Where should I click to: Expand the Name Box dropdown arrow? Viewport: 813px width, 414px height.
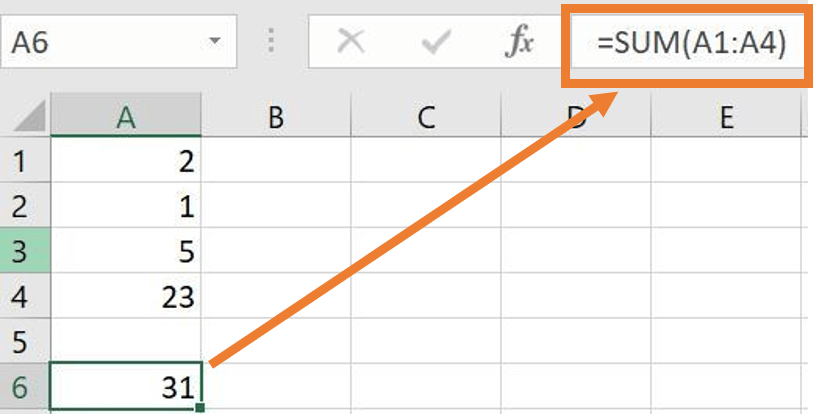click(x=214, y=43)
